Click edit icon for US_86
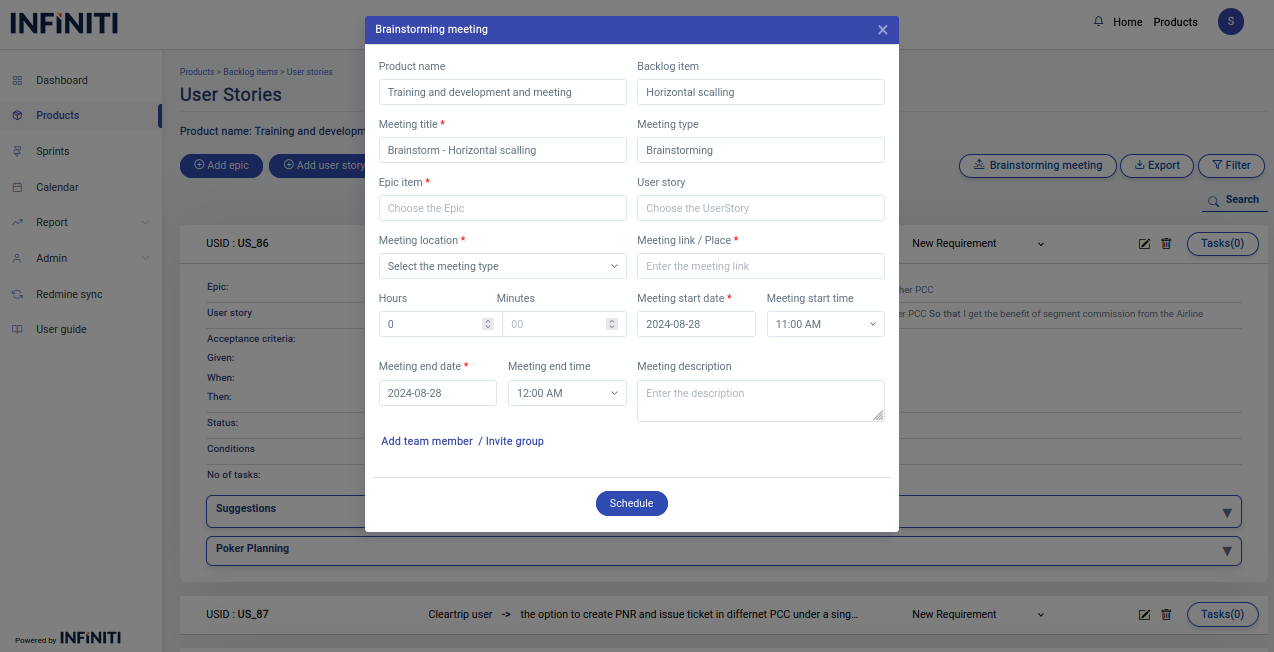Viewport: 1274px width, 652px height. coord(1145,244)
